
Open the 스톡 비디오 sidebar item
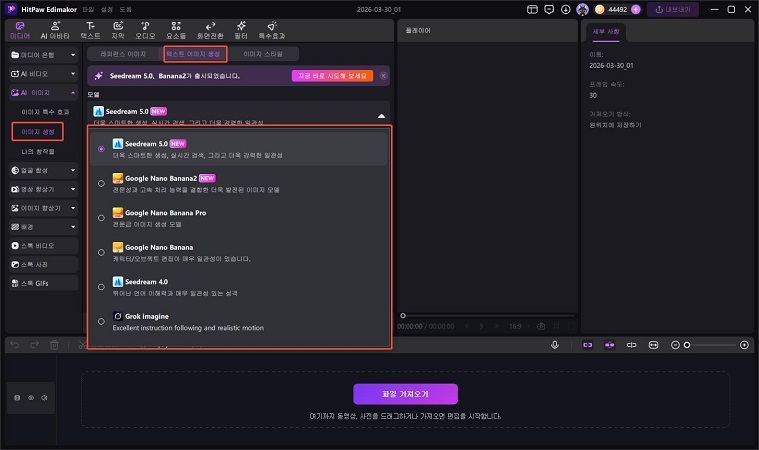44,246
